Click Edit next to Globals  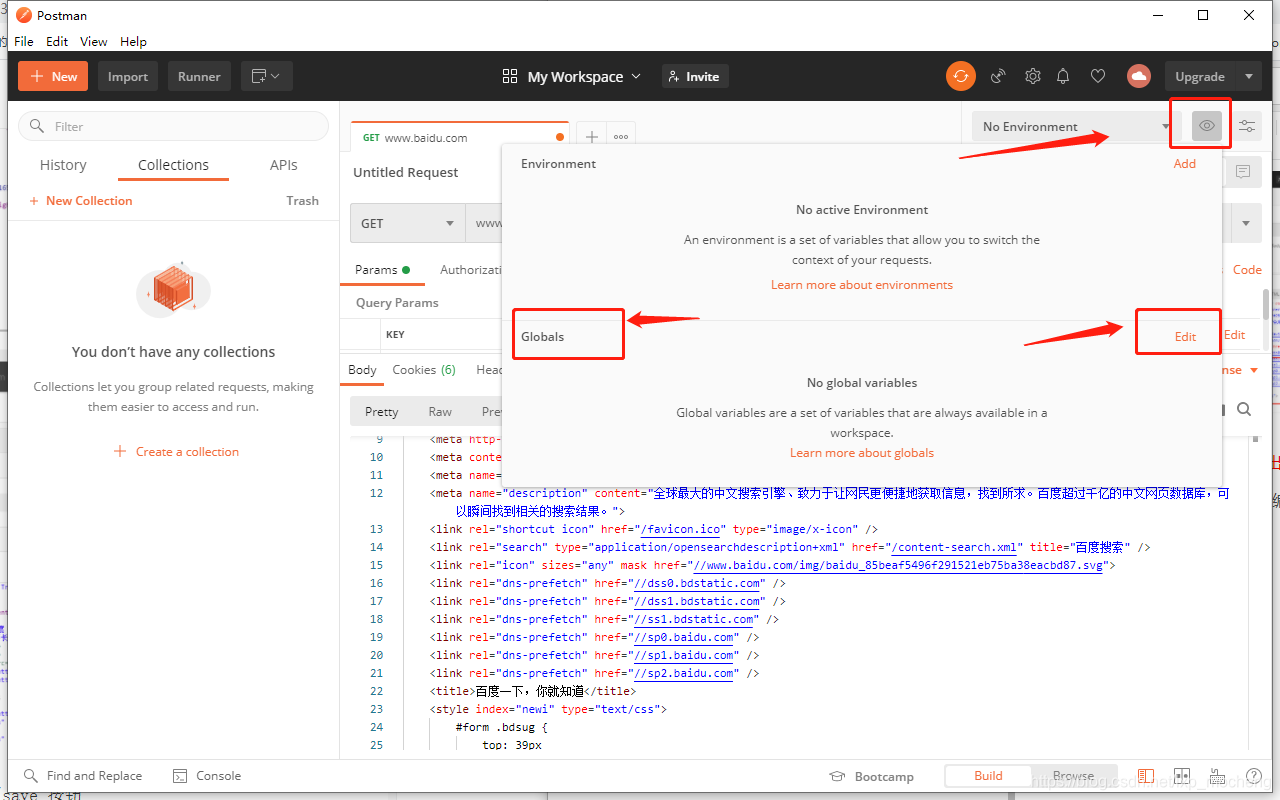(1185, 336)
